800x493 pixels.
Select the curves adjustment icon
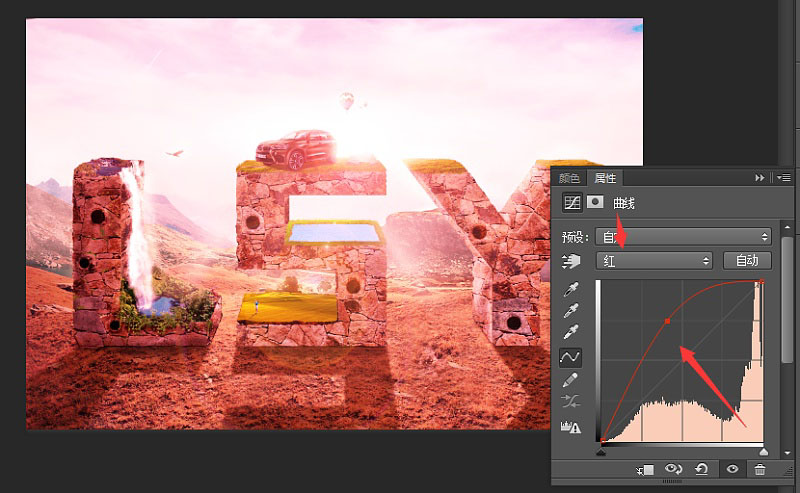(572, 203)
